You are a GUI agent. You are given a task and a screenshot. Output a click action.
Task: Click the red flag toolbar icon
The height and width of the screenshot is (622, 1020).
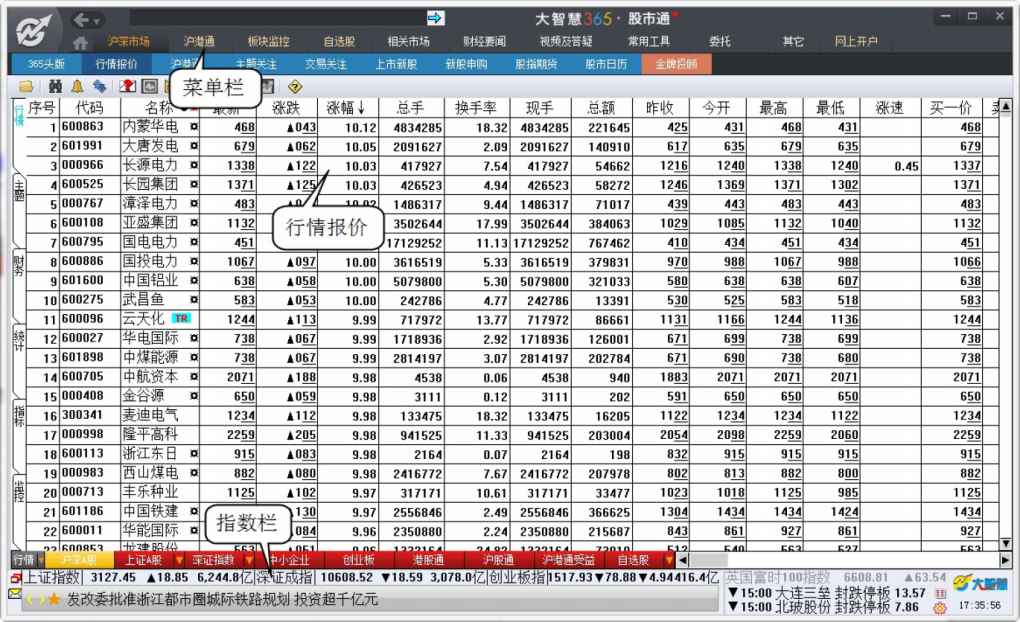128,87
